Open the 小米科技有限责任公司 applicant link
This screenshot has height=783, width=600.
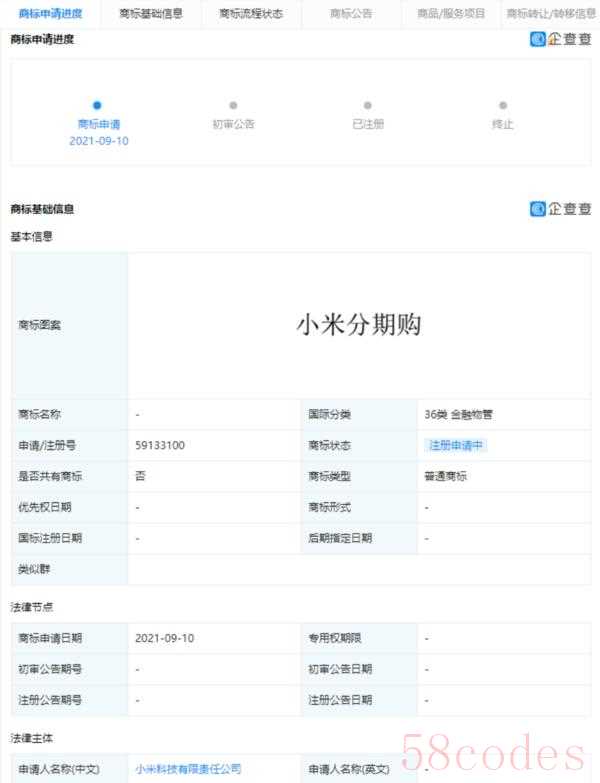(188, 769)
